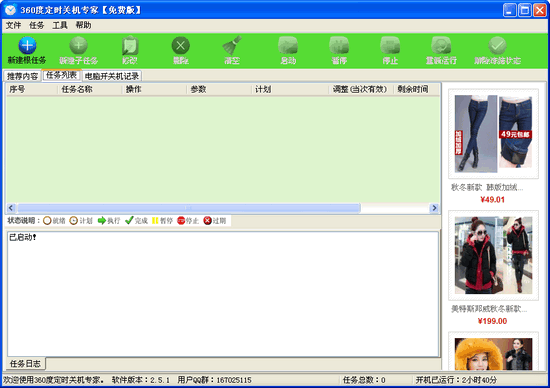Select the 任务日志 tab at bottom
The width and height of the screenshot is (550, 388).
click(25, 364)
